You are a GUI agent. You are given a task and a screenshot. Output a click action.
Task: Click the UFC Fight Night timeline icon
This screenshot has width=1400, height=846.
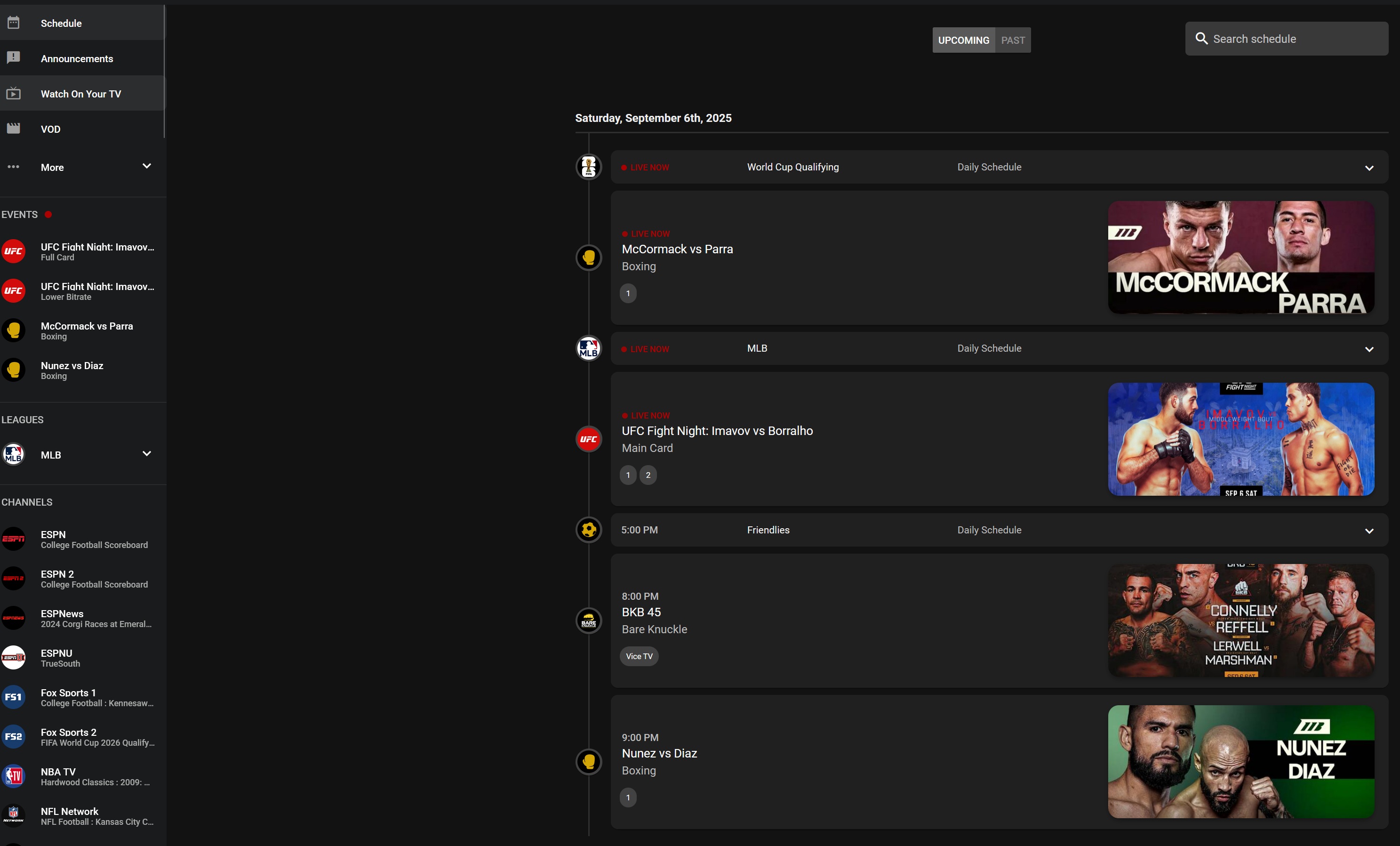pos(589,439)
